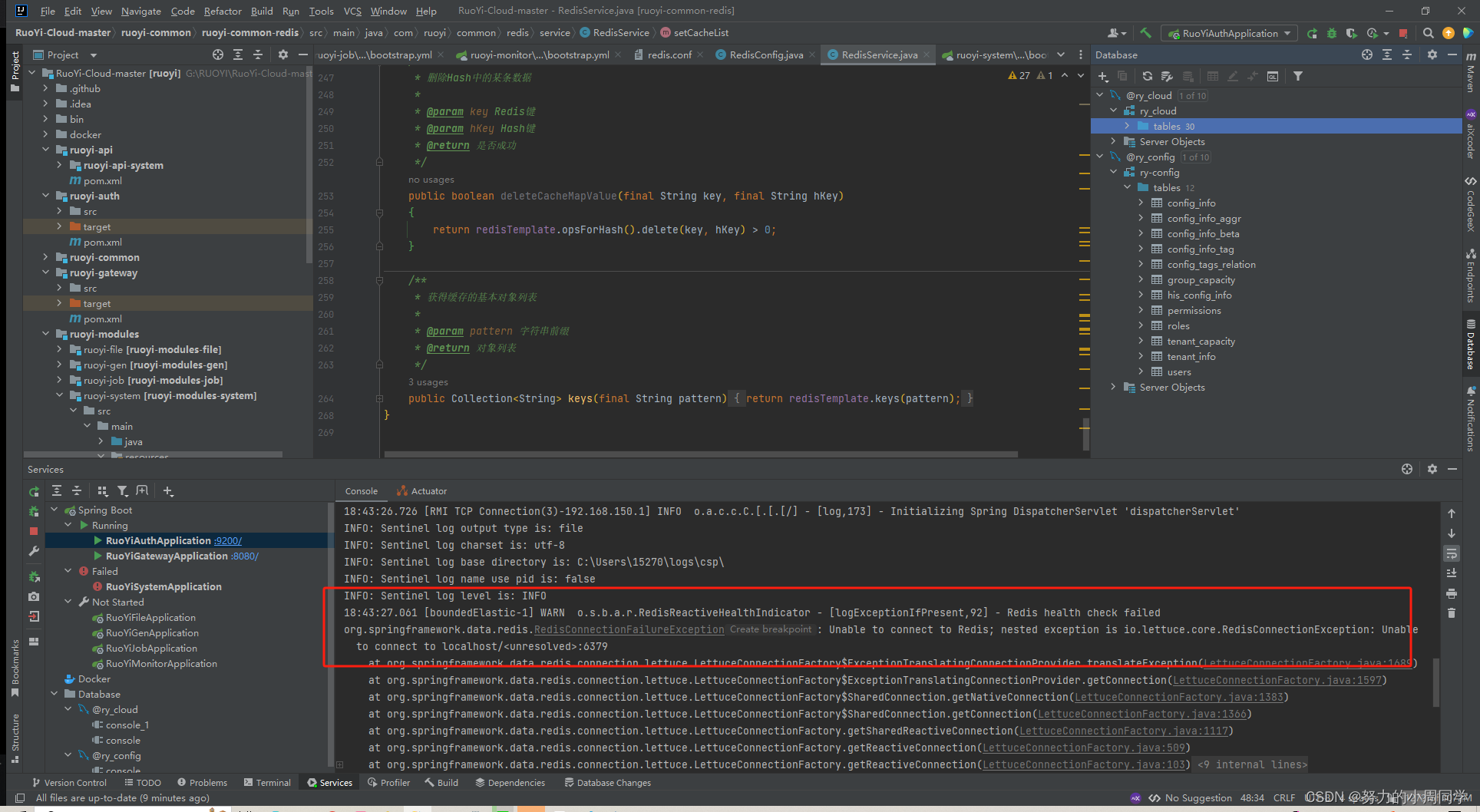Click the CRLF line separator in status bar

click(x=1284, y=798)
